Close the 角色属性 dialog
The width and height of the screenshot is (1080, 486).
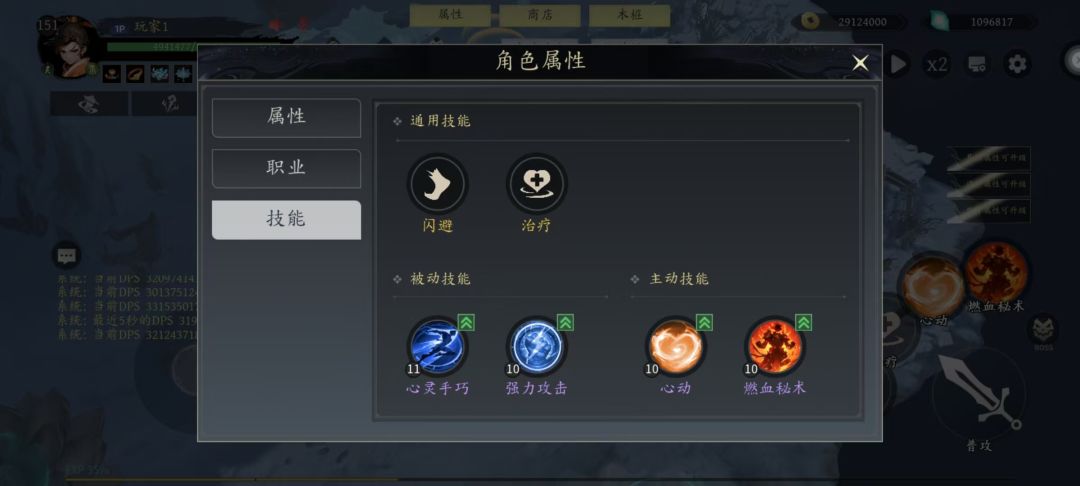pyautogui.click(x=860, y=63)
